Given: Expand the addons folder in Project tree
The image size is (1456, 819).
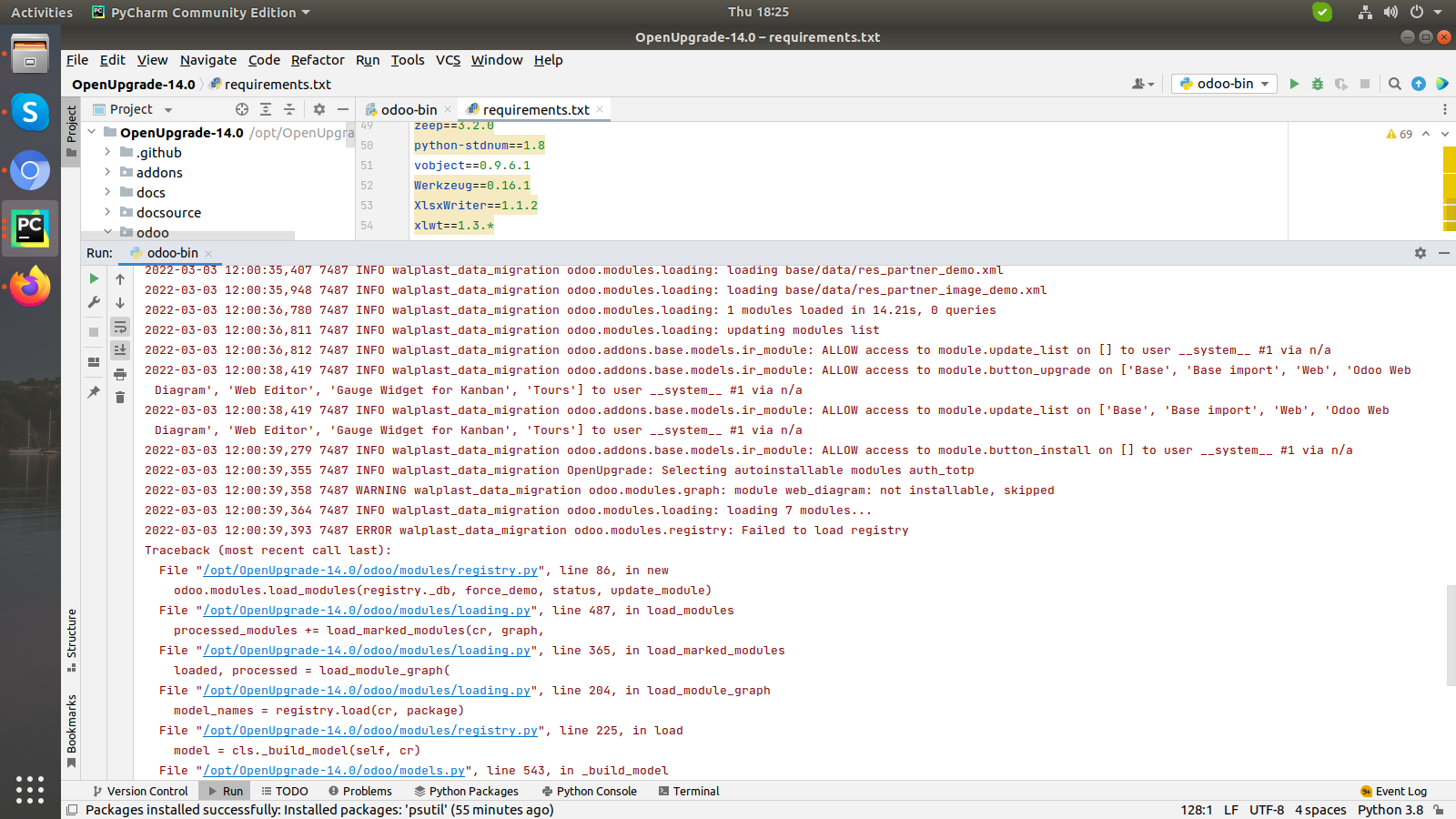Looking at the screenshot, I should [108, 172].
